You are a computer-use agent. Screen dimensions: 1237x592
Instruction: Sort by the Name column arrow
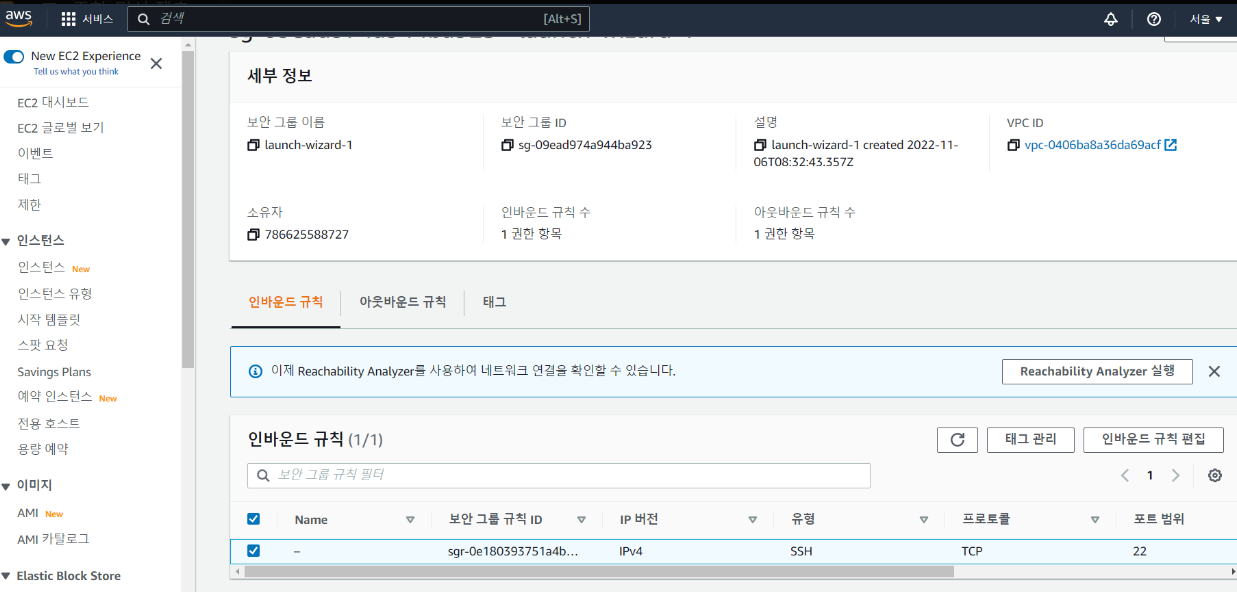pos(410,520)
